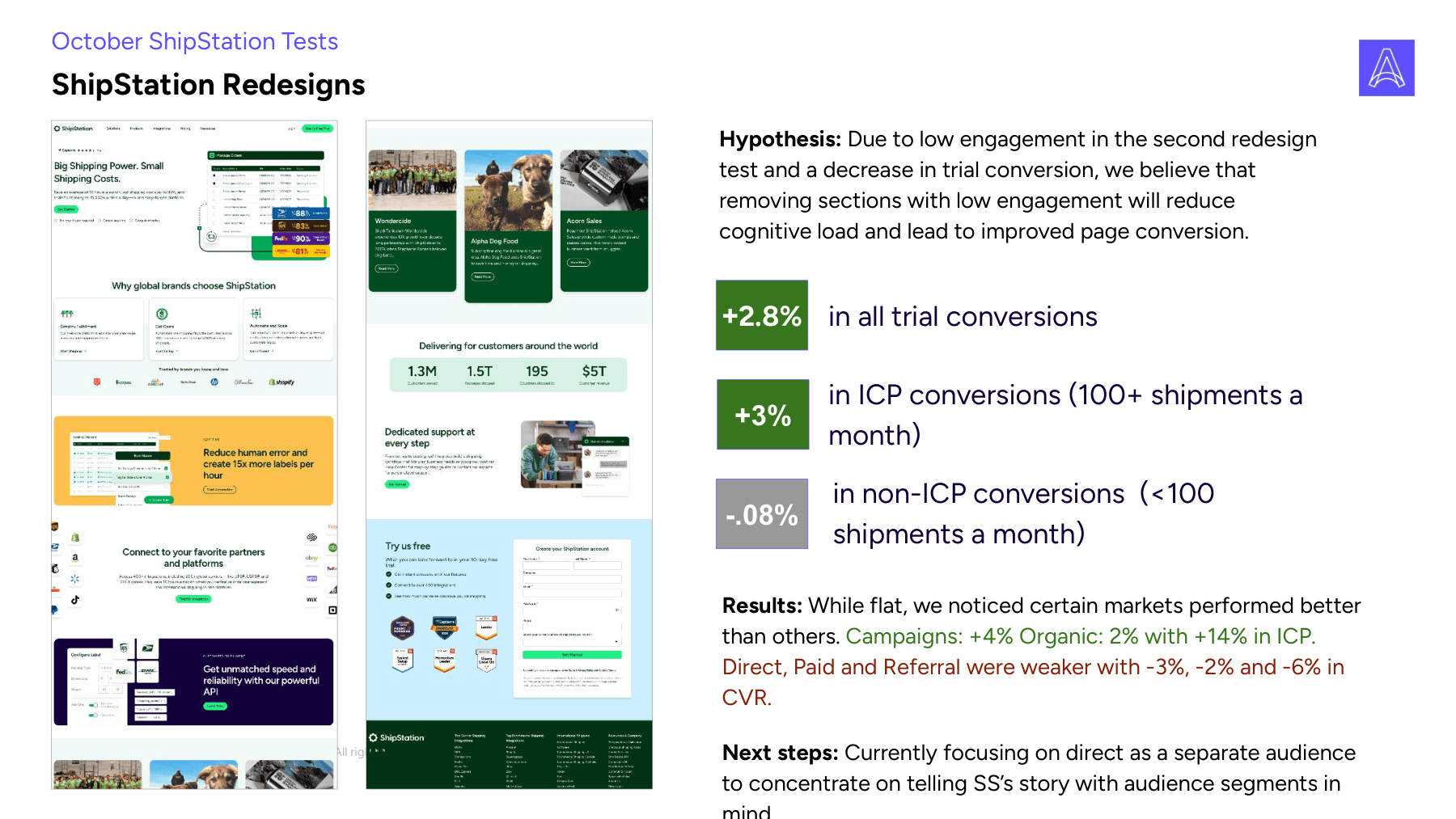Click the Easiest Setup award badge
Viewport: 1456px width, 819px height.
pyautogui.click(x=403, y=660)
